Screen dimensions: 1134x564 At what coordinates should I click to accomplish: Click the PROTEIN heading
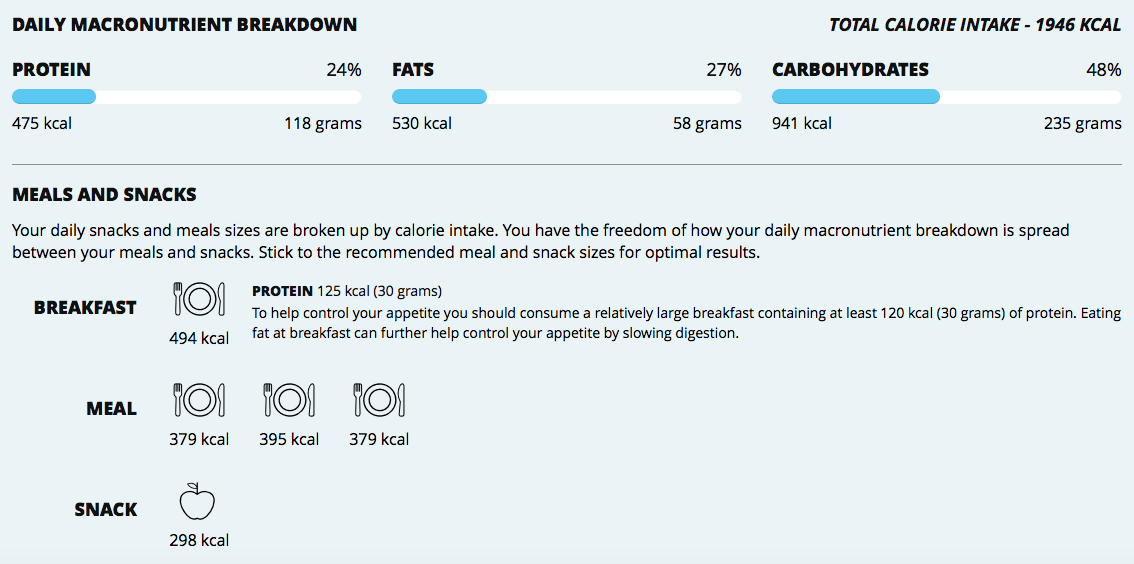(x=51, y=70)
